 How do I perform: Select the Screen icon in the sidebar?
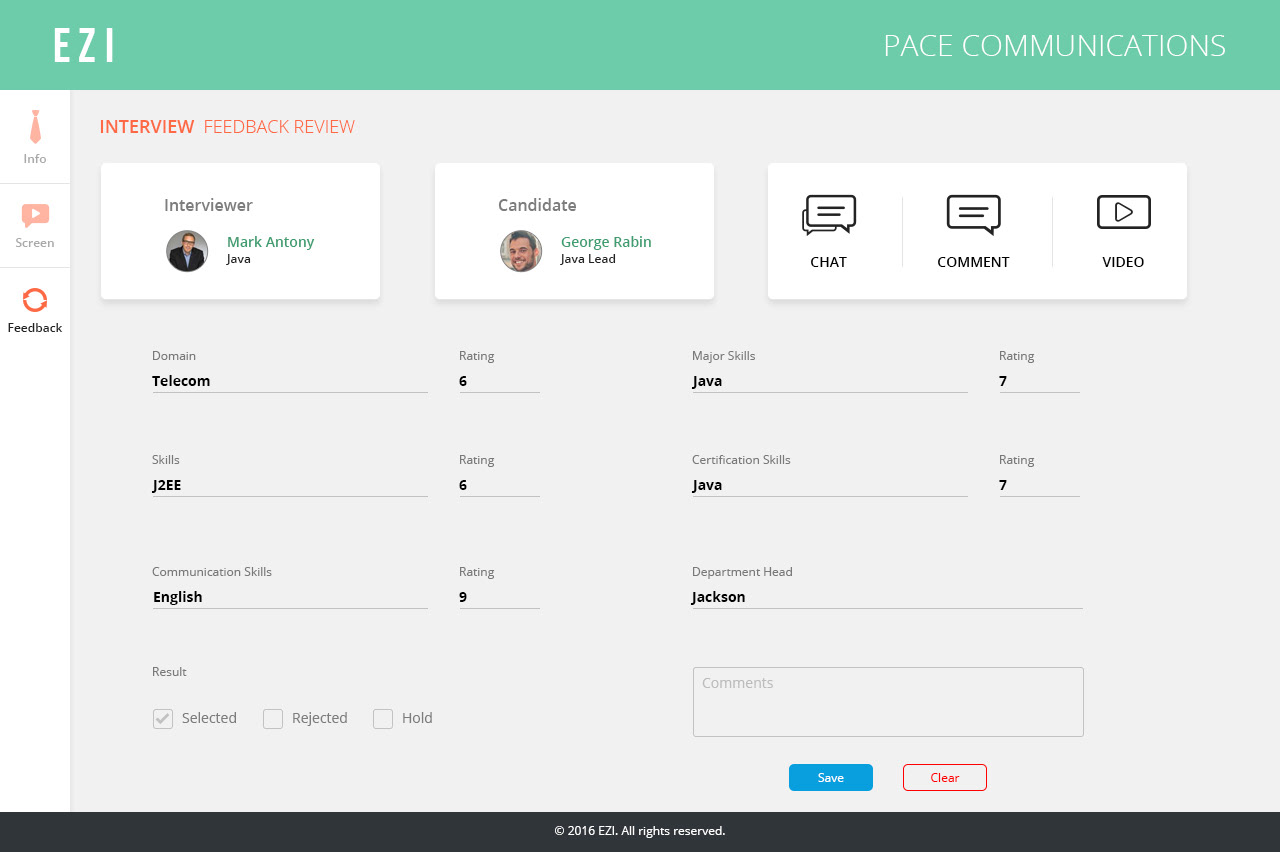(x=35, y=222)
